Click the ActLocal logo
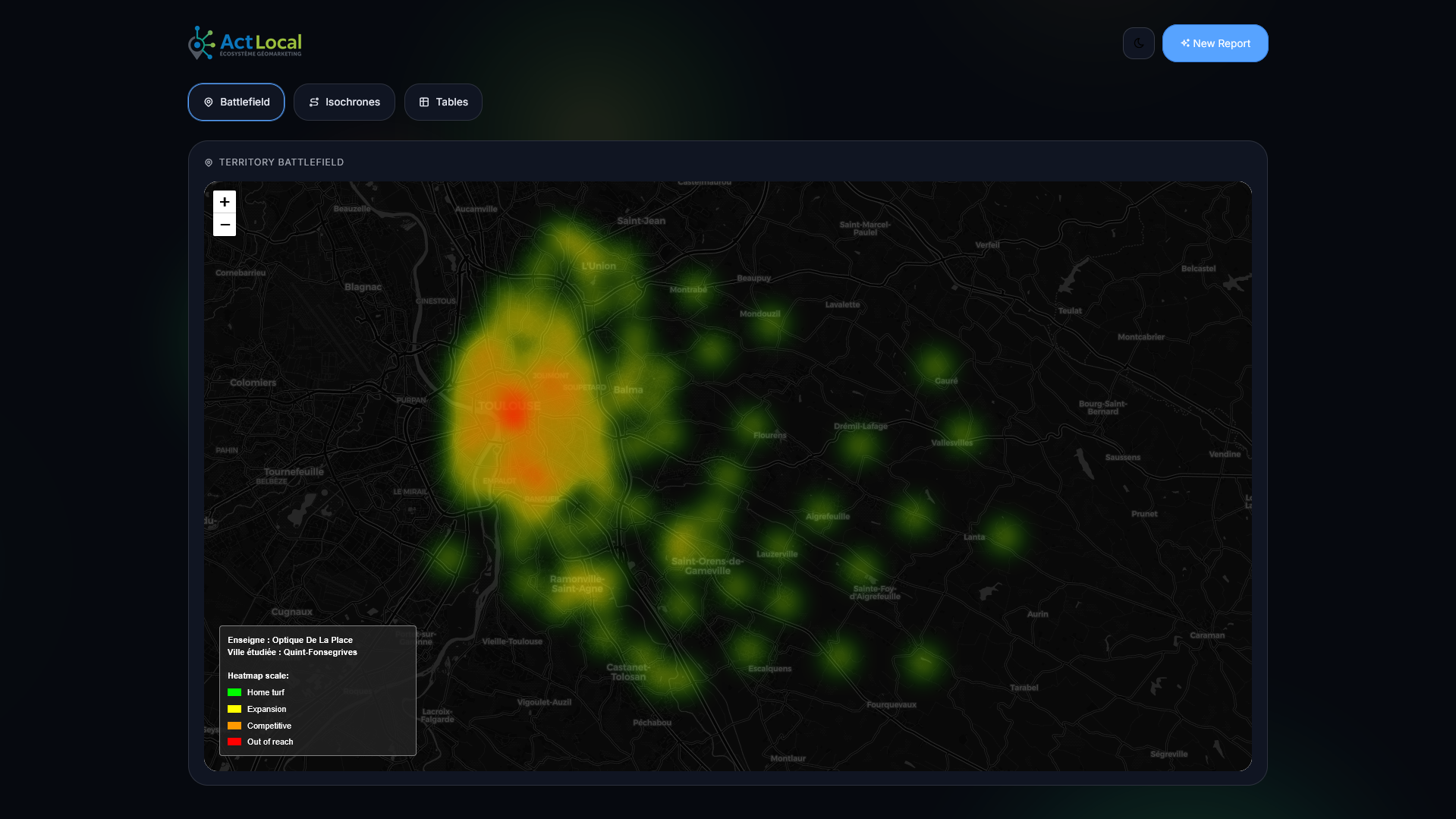Viewport: 1456px width, 819px height. [x=245, y=43]
